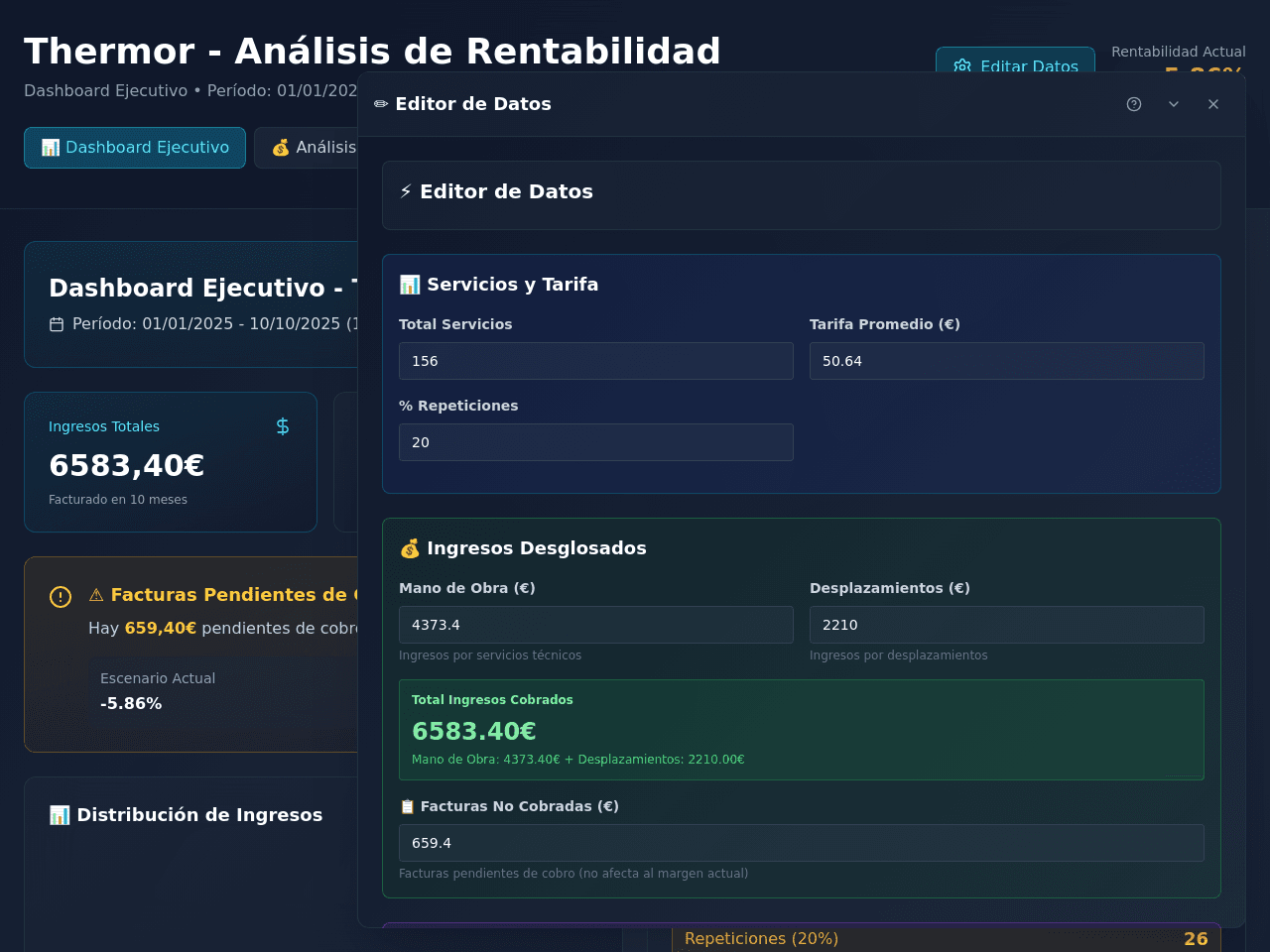Switch to the Análisis tab
This screenshot has width=1270, height=952.
coord(307,148)
